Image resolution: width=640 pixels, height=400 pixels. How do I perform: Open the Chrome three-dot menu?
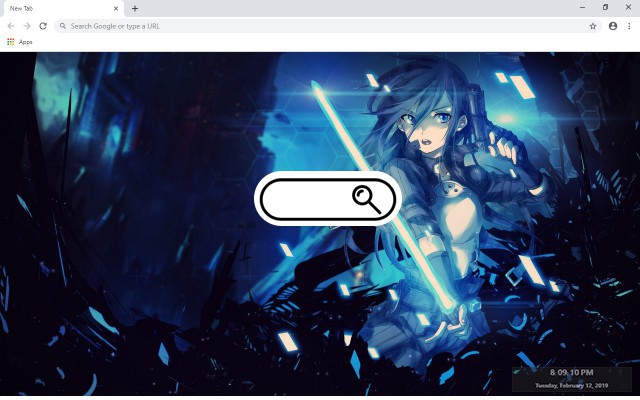[629, 26]
